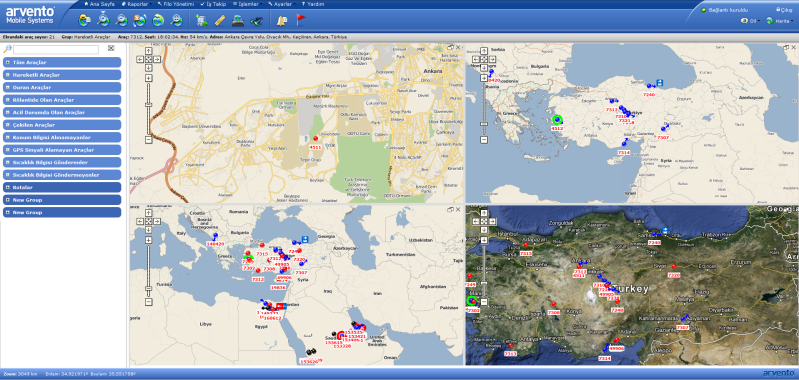Click the bell alarm notifications icon
Viewport: 799px width, 380px height.
click(x=282, y=21)
